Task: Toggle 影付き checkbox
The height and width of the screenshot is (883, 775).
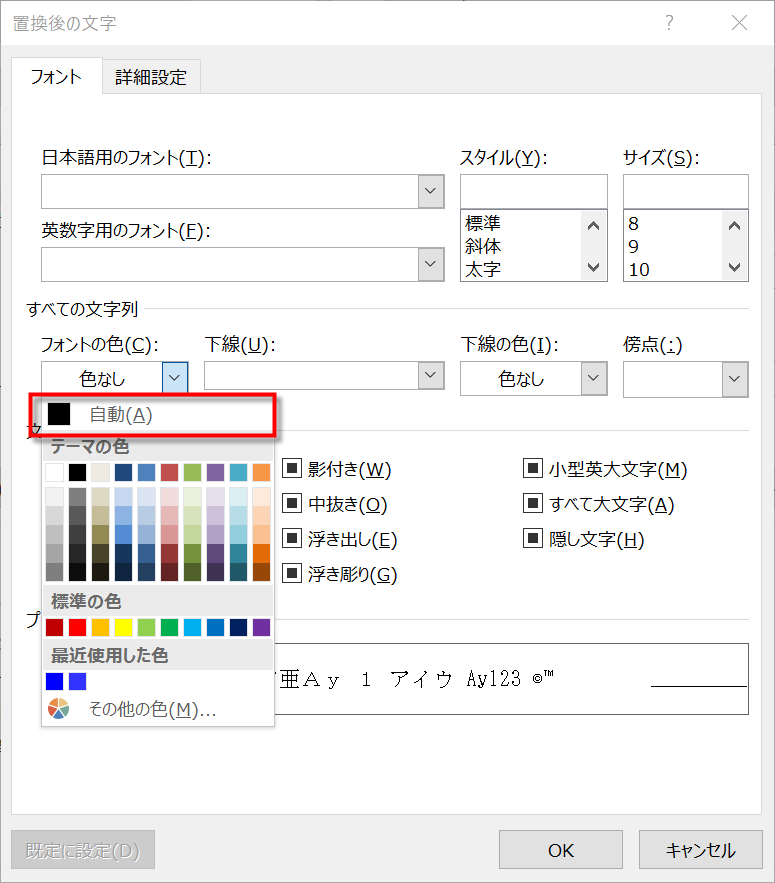Action: click(x=292, y=469)
